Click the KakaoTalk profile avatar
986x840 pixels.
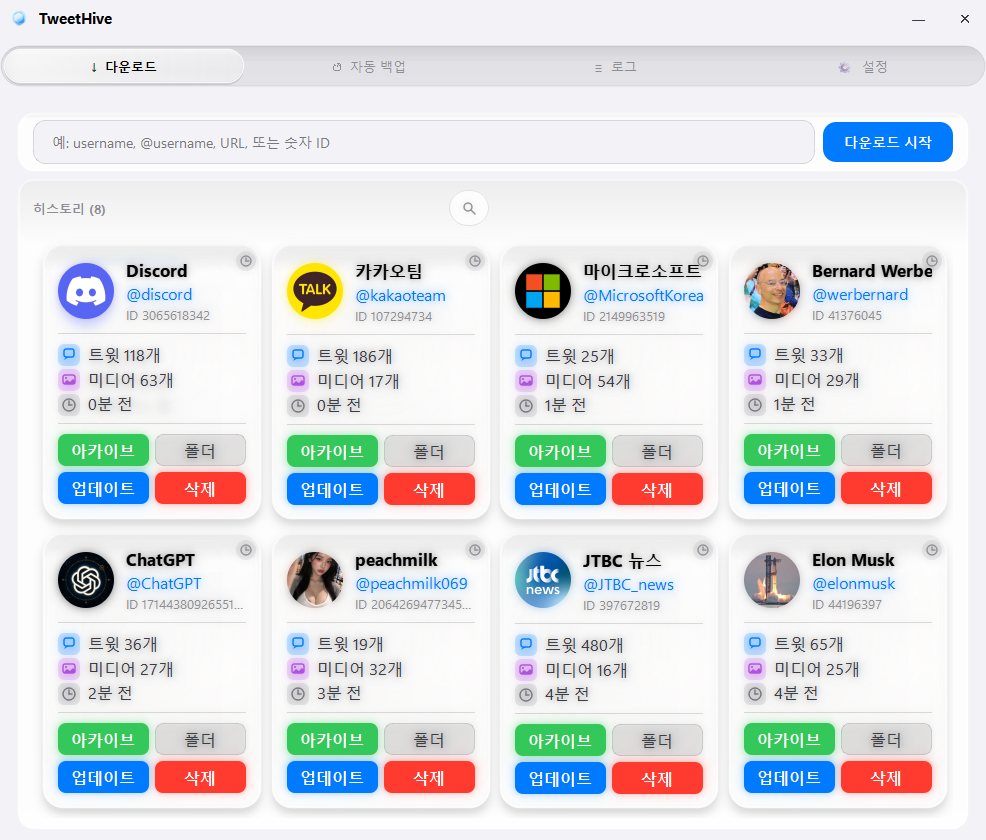tap(315, 291)
